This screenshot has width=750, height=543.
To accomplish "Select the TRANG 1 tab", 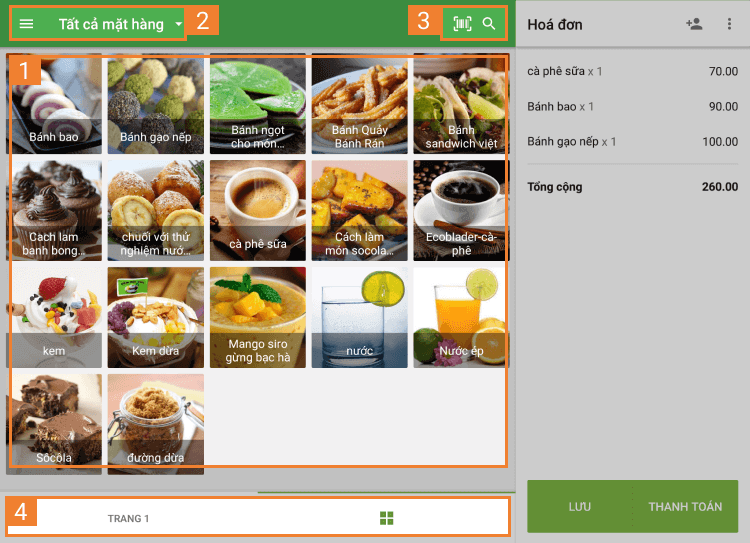I will click(128, 519).
